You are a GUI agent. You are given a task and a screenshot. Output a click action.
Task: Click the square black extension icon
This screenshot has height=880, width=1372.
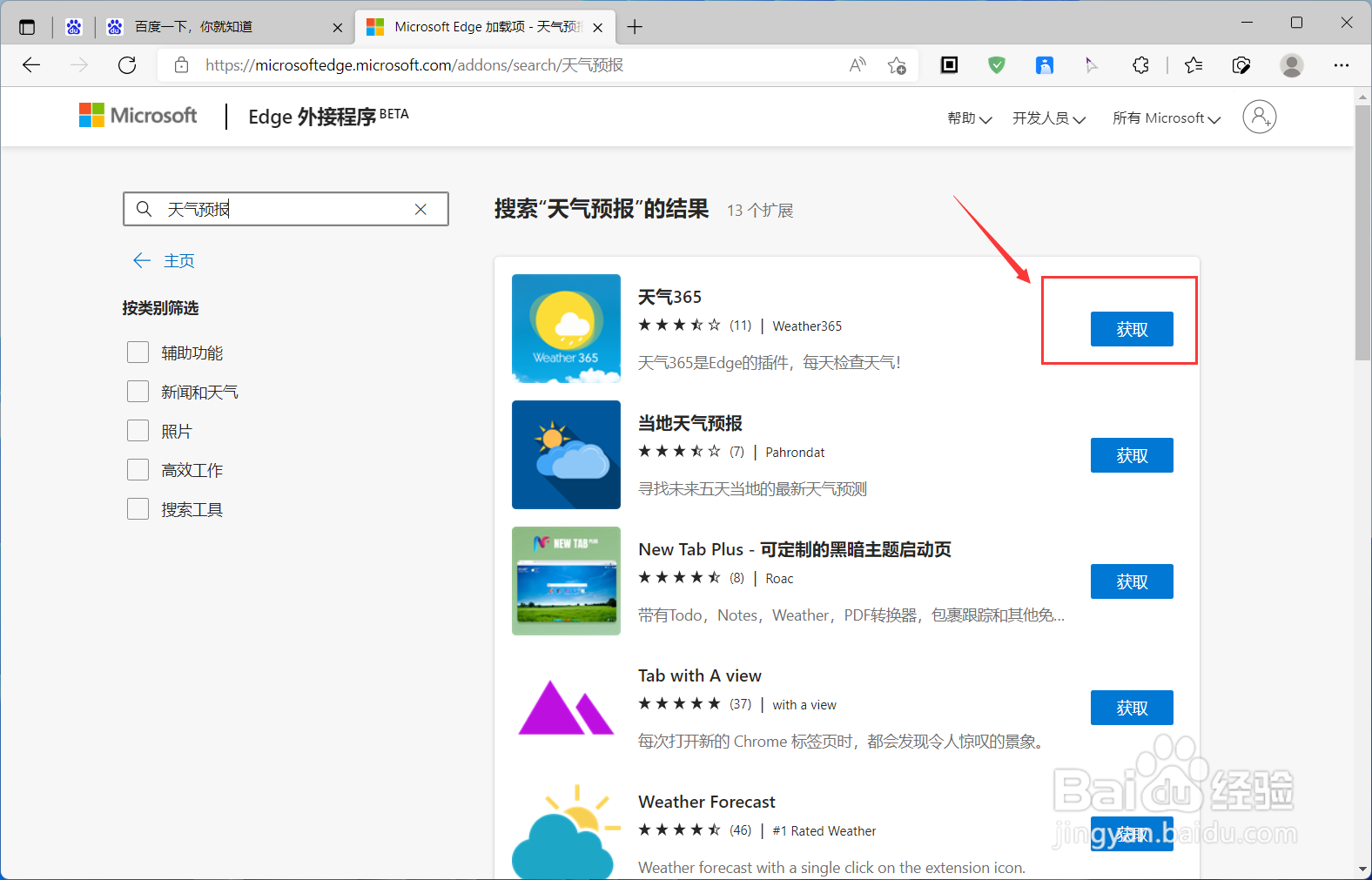click(950, 65)
